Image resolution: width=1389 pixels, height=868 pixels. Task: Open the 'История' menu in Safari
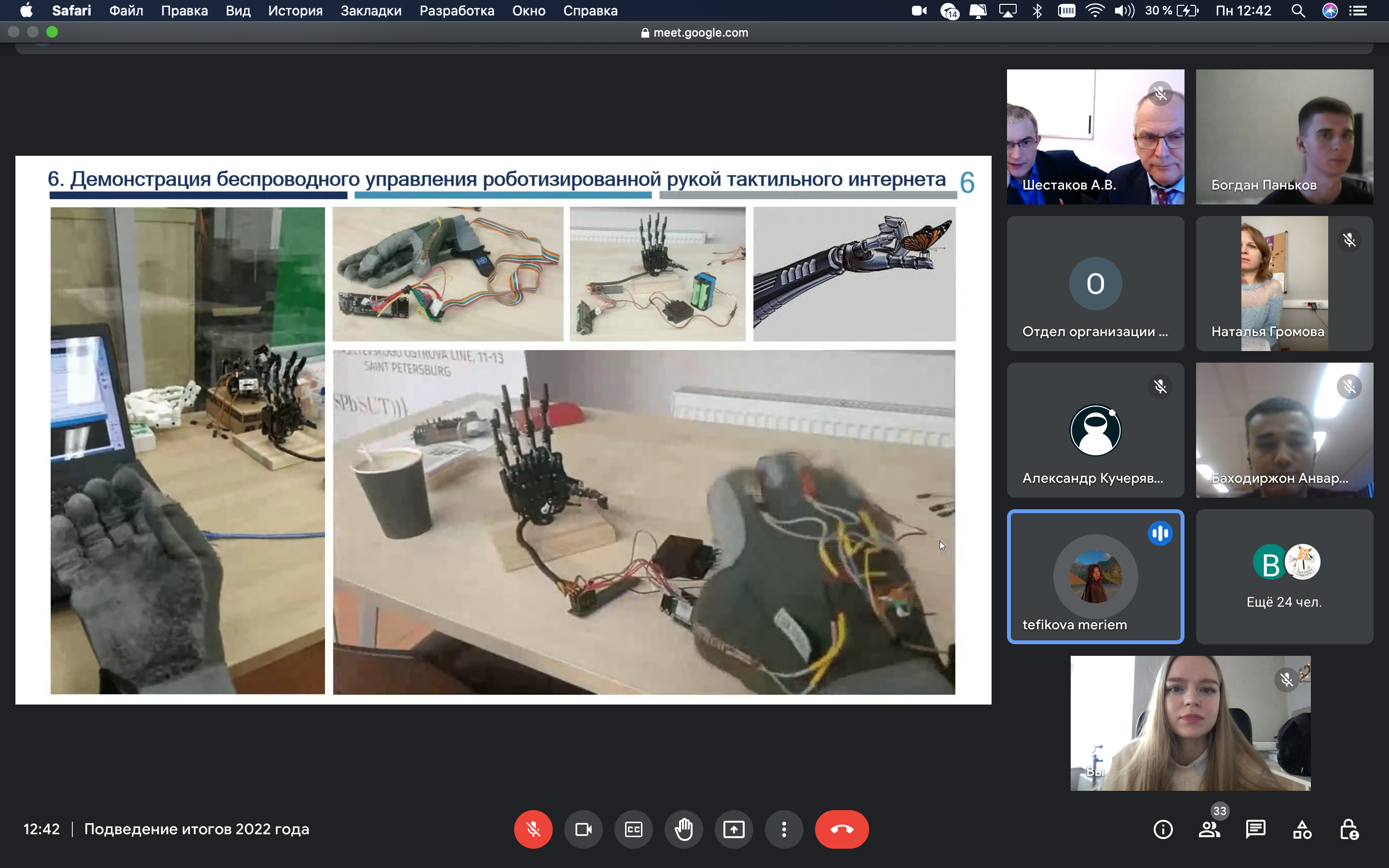click(x=295, y=11)
